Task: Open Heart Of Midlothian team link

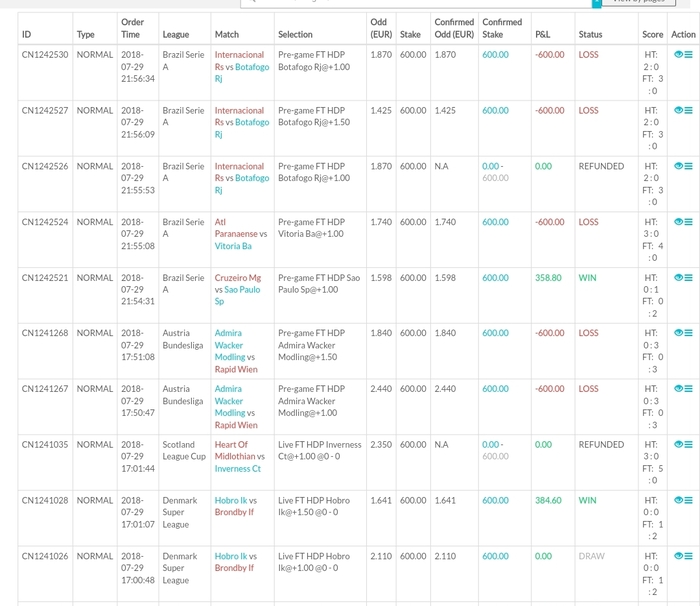Action: [236, 451]
